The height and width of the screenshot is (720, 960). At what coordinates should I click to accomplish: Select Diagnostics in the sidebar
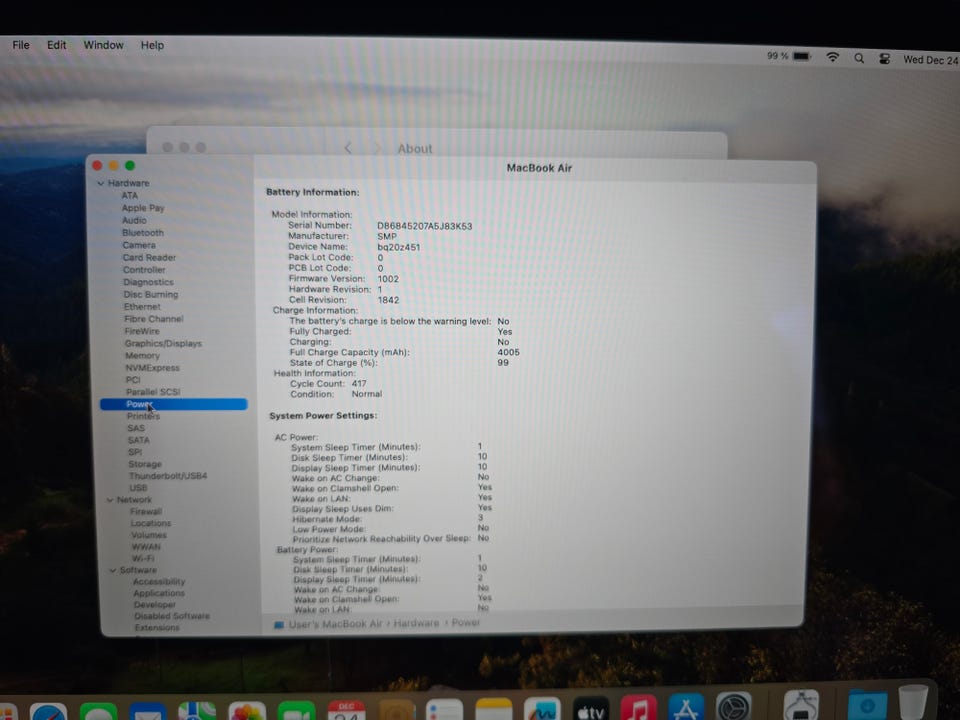(x=148, y=282)
